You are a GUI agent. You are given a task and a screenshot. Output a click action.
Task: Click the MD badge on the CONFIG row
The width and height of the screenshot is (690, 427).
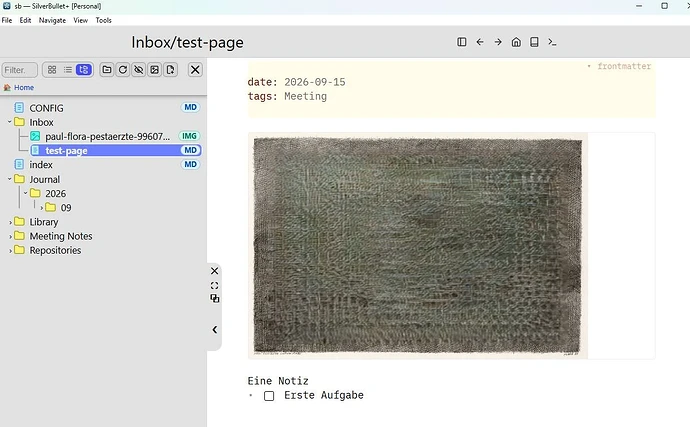(x=190, y=107)
